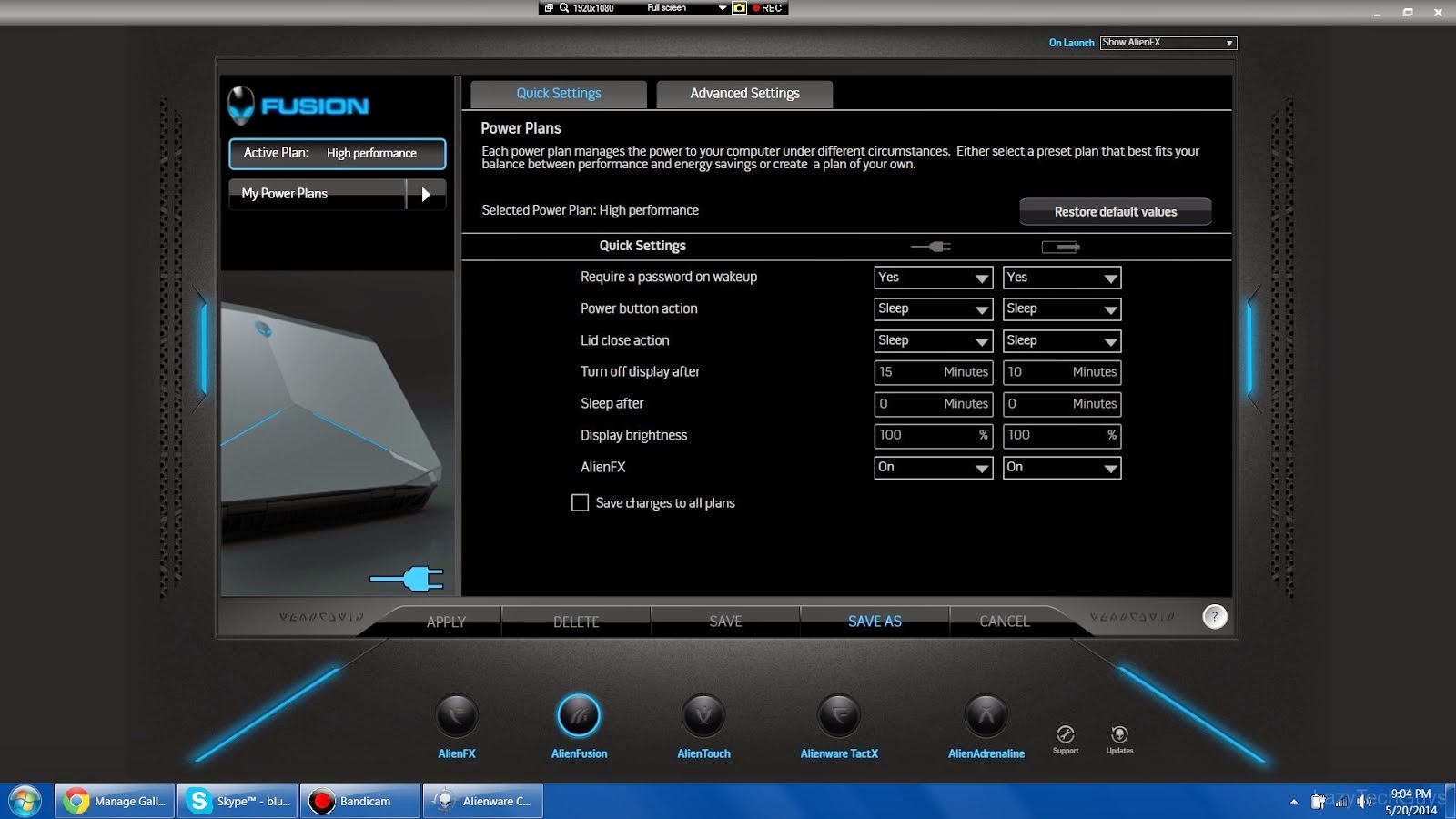This screenshot has width=1456, height=819.
Task: Click the battery power tray icon
Action: tap(1317, 802)
